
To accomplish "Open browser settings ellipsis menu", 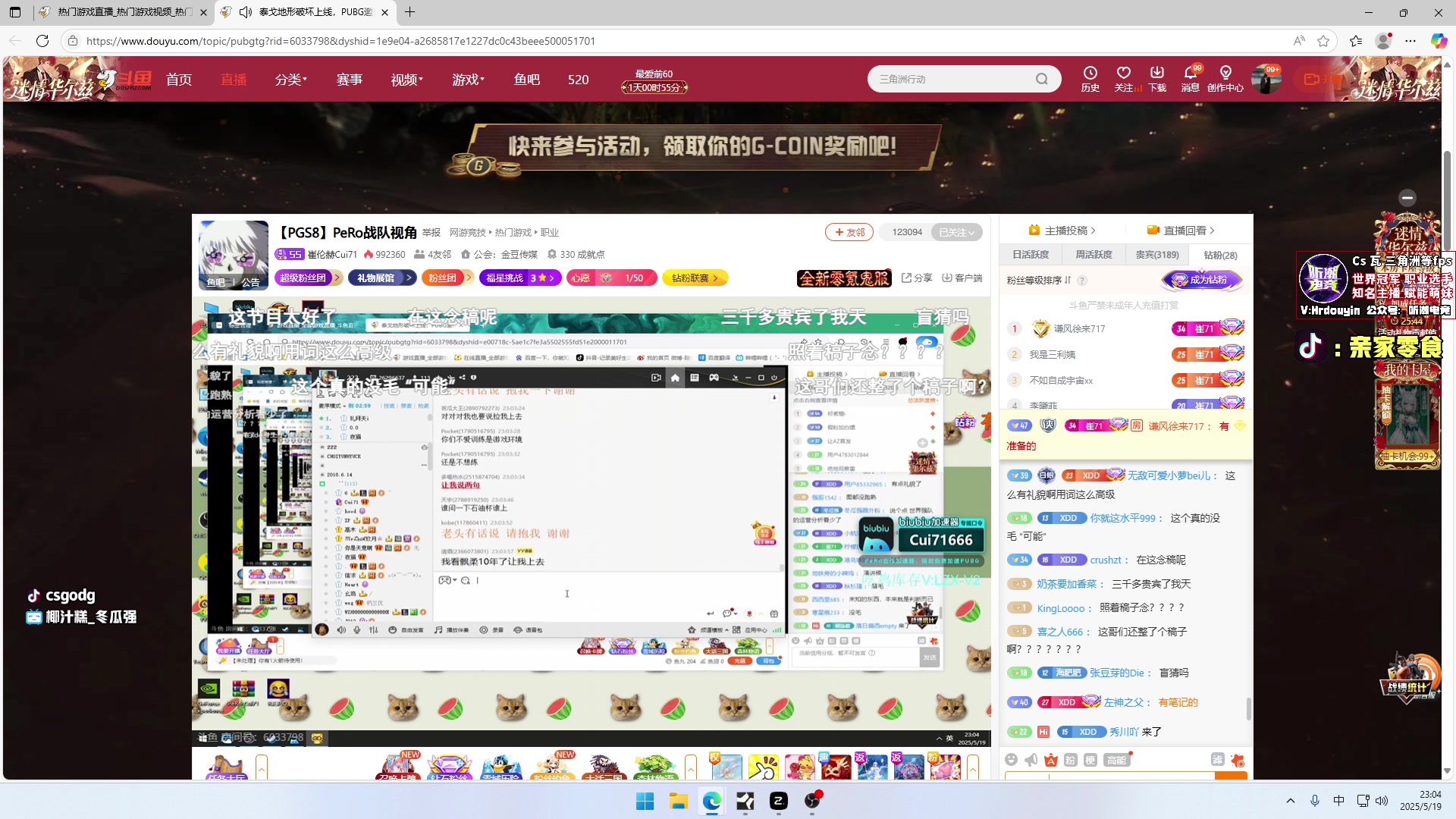I will pos(1410,41).
